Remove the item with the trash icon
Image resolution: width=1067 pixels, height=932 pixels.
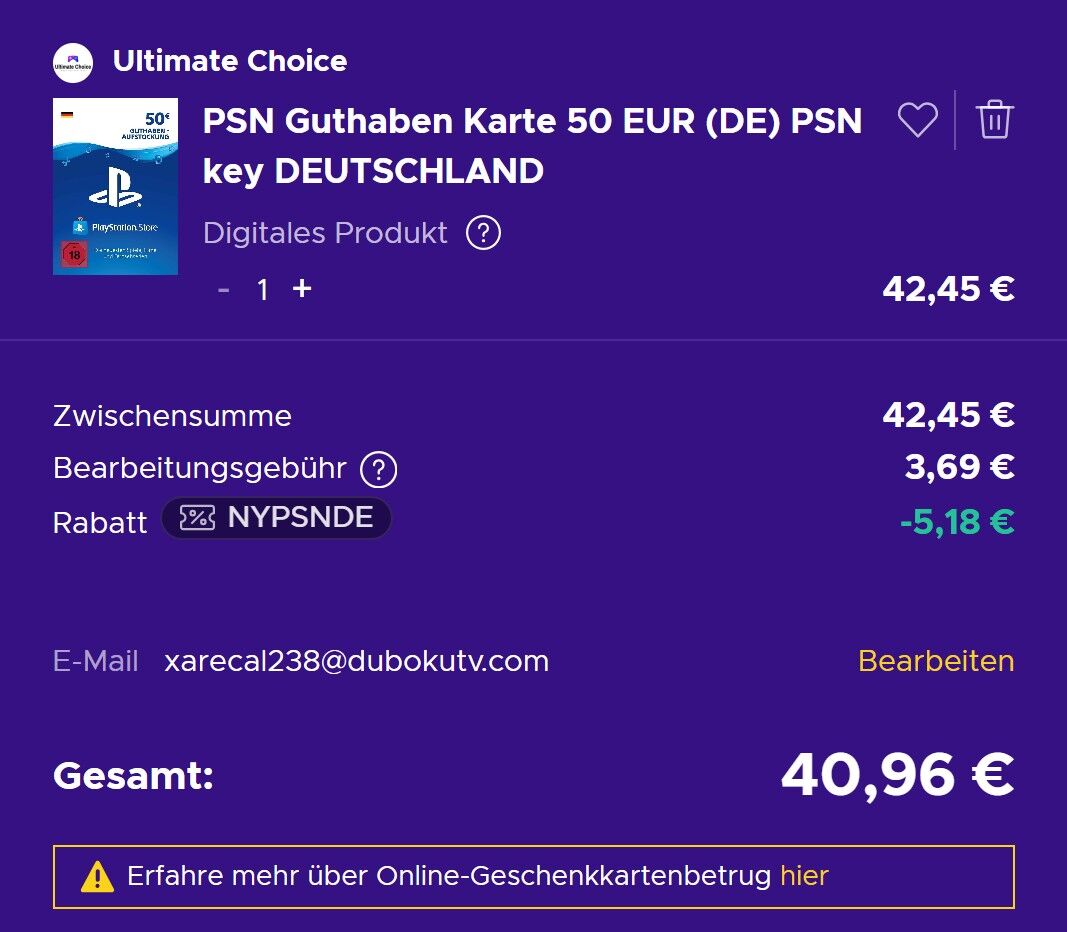[x=994, y=120]
